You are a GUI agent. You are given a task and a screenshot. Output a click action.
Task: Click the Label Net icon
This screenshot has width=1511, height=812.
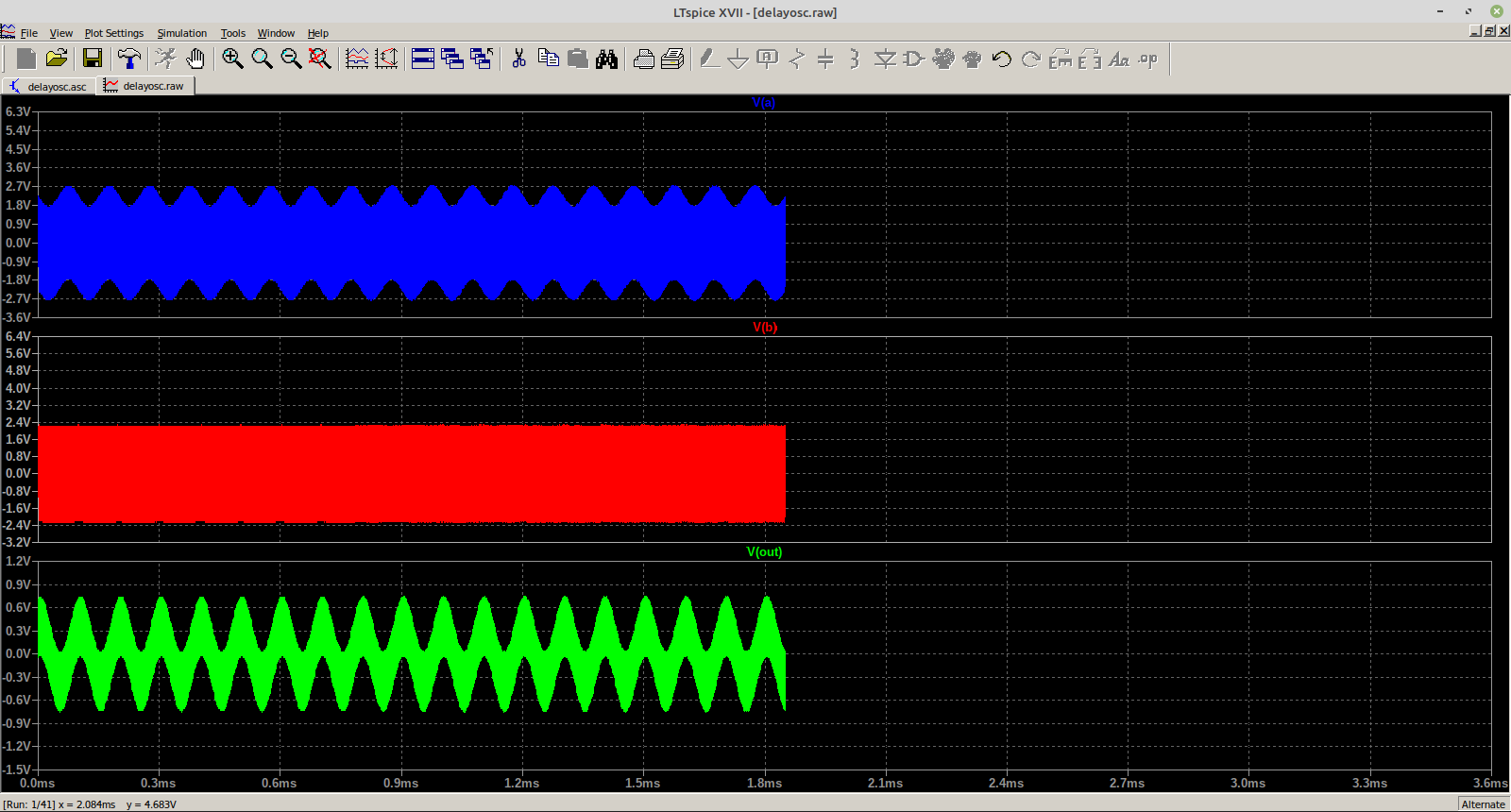tap(768, 59)
